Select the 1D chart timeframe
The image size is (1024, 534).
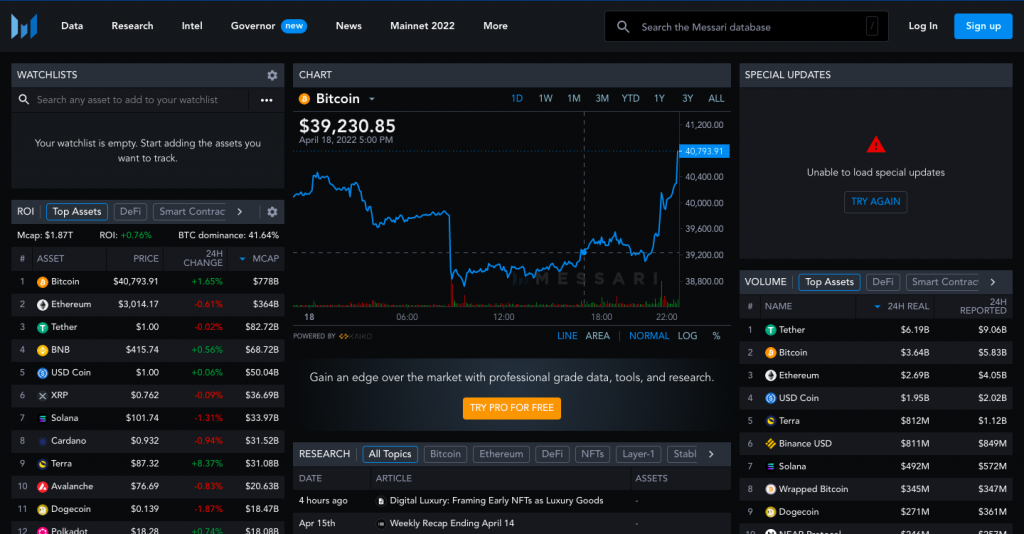coord(517,99)
